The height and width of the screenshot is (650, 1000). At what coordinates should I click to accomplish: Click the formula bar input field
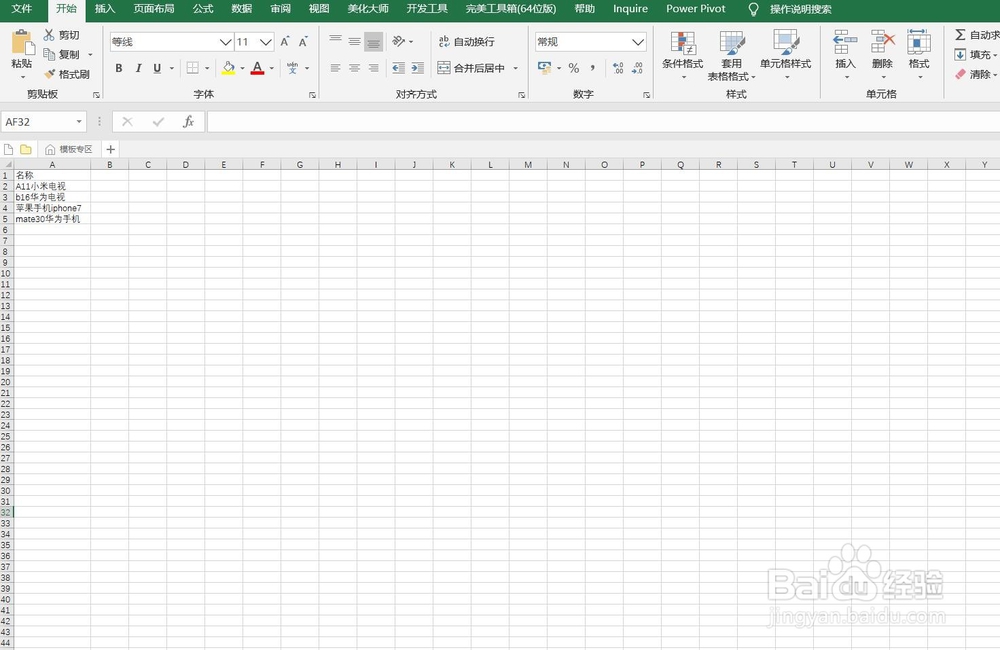(603, 121)
